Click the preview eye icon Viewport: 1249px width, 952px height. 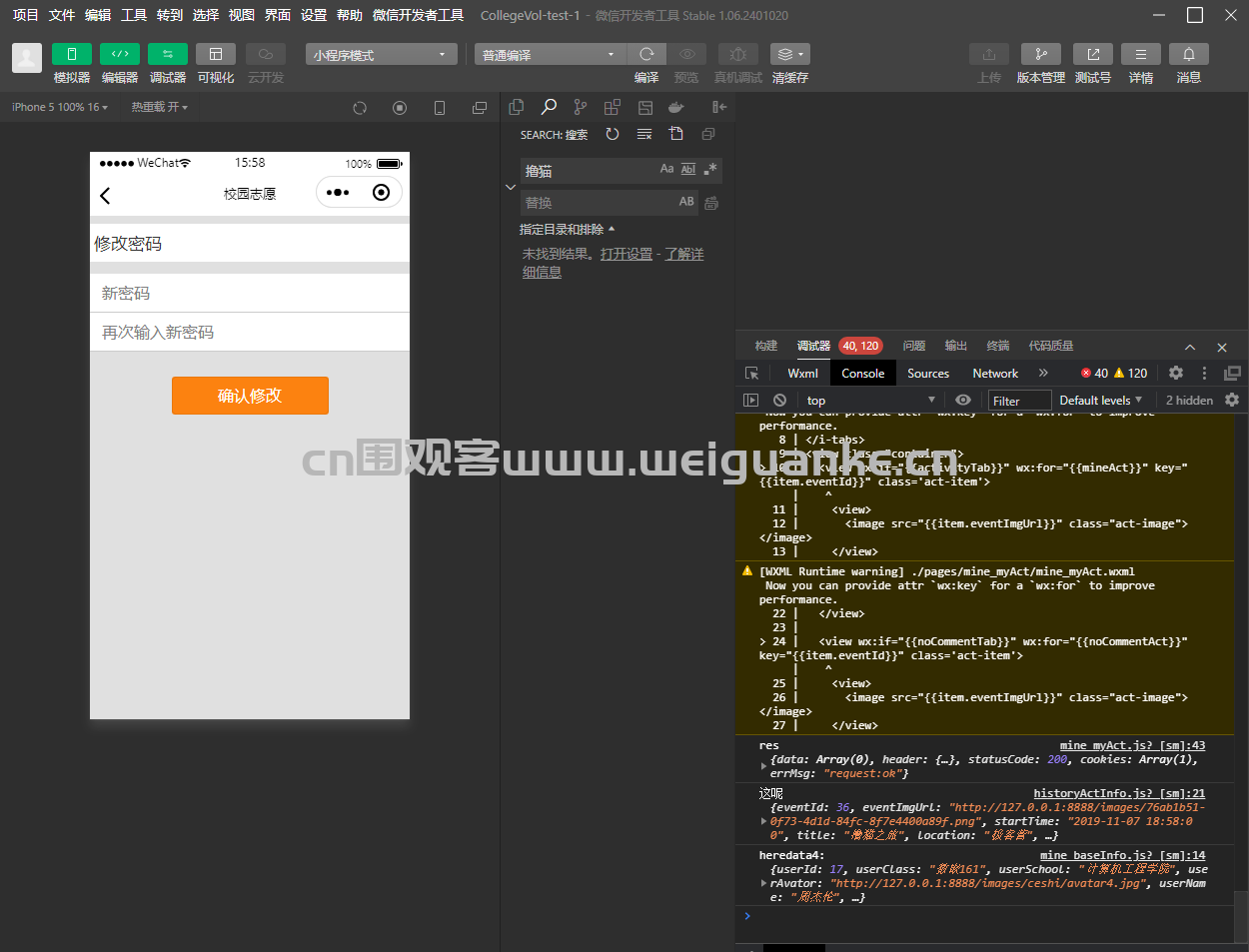[x=686, y=54]
